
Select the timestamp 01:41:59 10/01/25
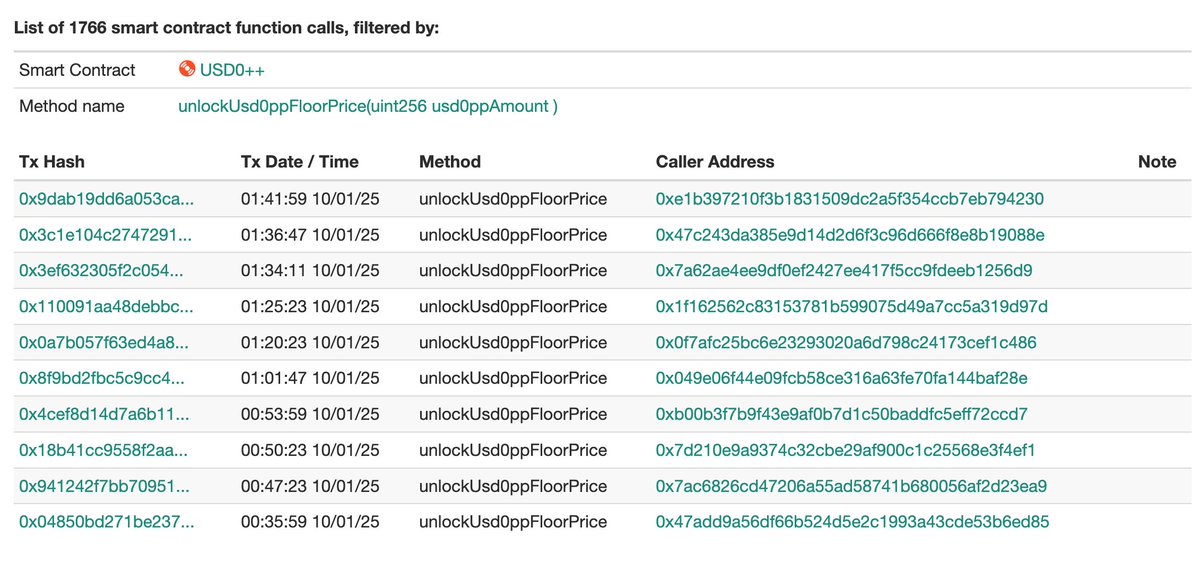pos(310,199)
